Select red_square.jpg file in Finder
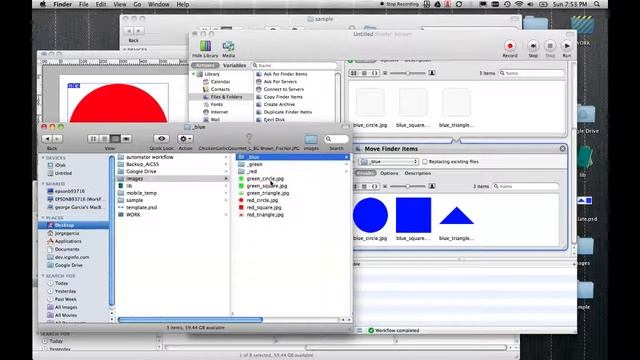This screenshot has width=640, height=360. pos(264,207)
